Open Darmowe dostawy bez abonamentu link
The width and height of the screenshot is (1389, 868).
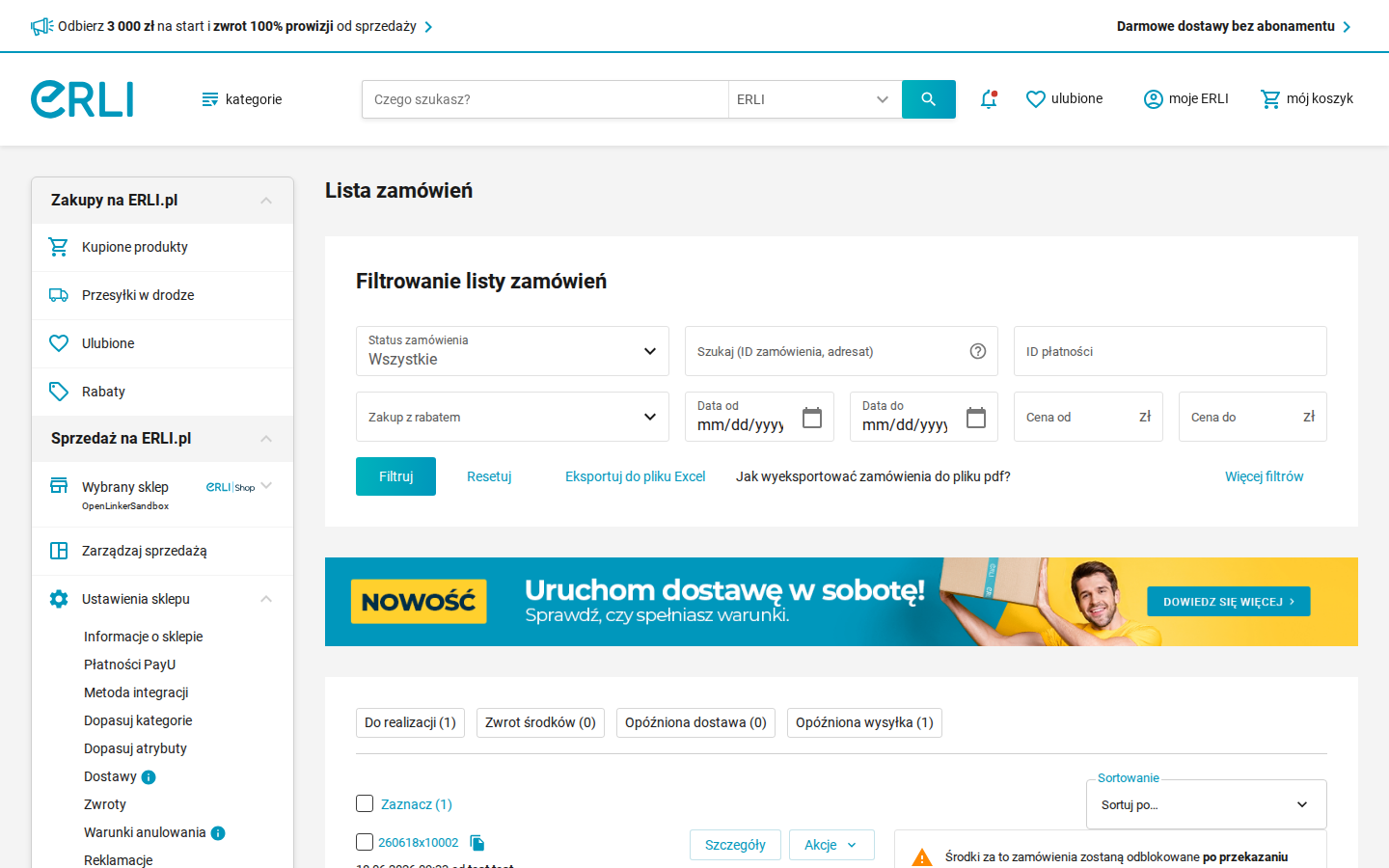tap(1234, 26)
